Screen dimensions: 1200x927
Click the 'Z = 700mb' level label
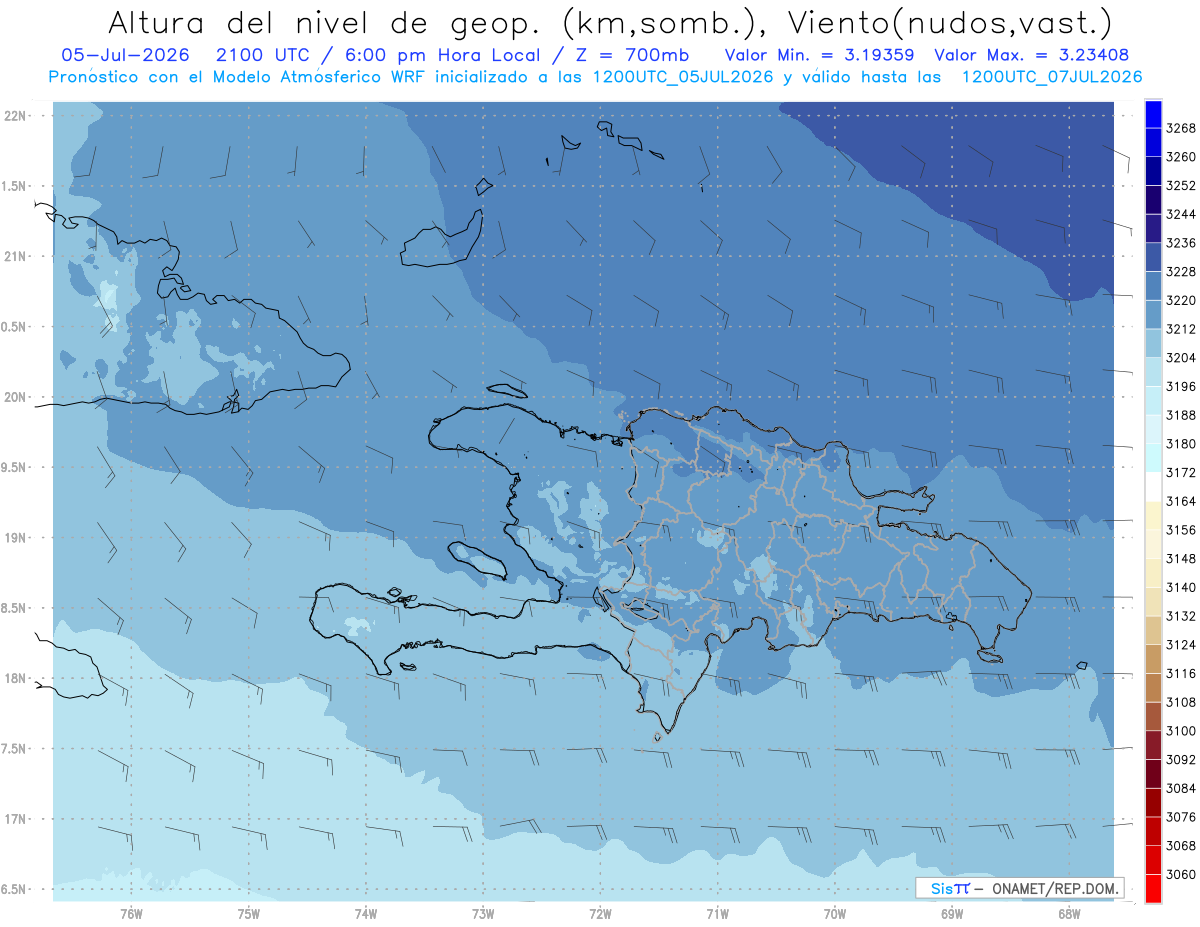click(x=632, y=55)
